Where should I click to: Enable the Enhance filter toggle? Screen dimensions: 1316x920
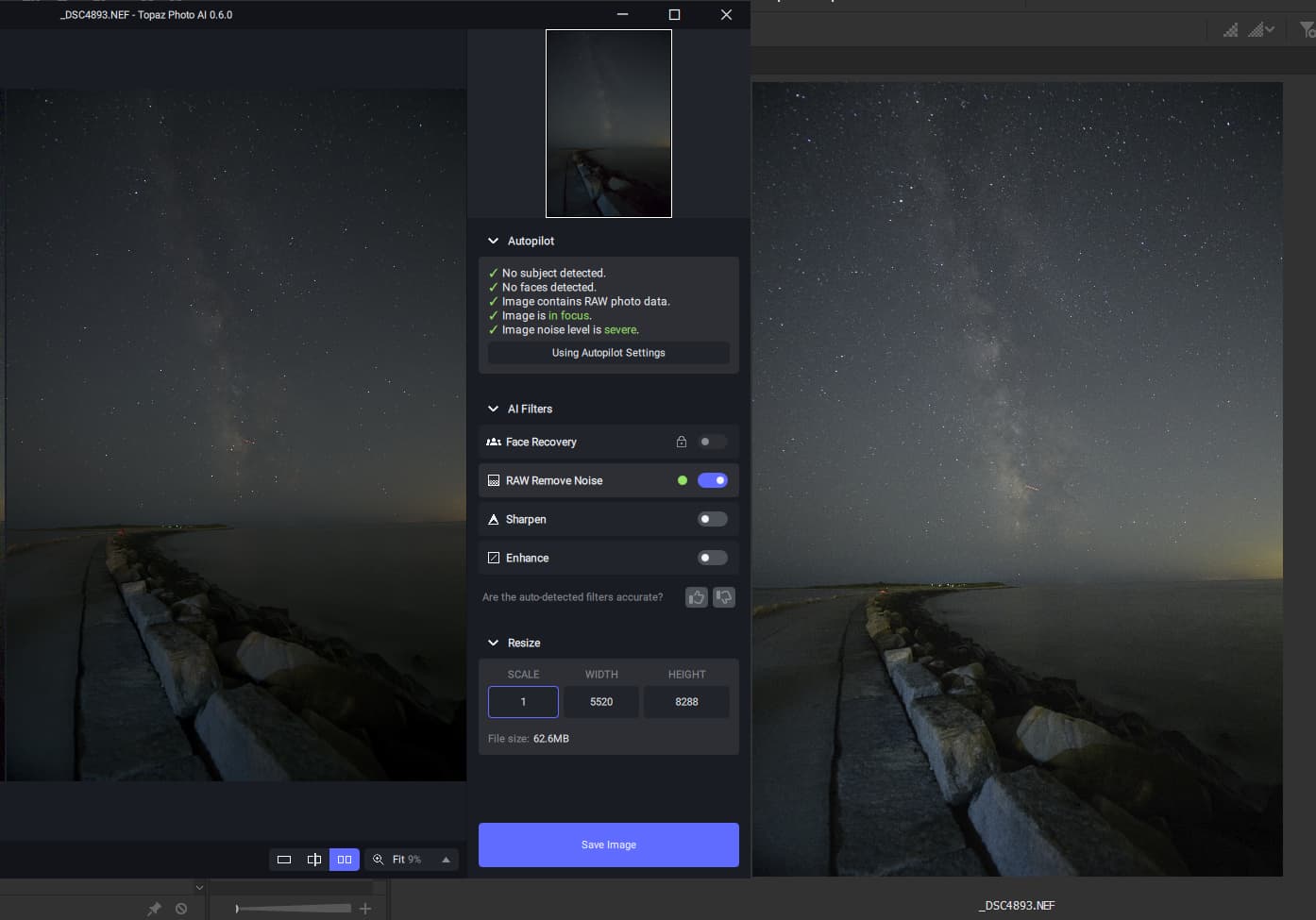click(x=712, y=558)
